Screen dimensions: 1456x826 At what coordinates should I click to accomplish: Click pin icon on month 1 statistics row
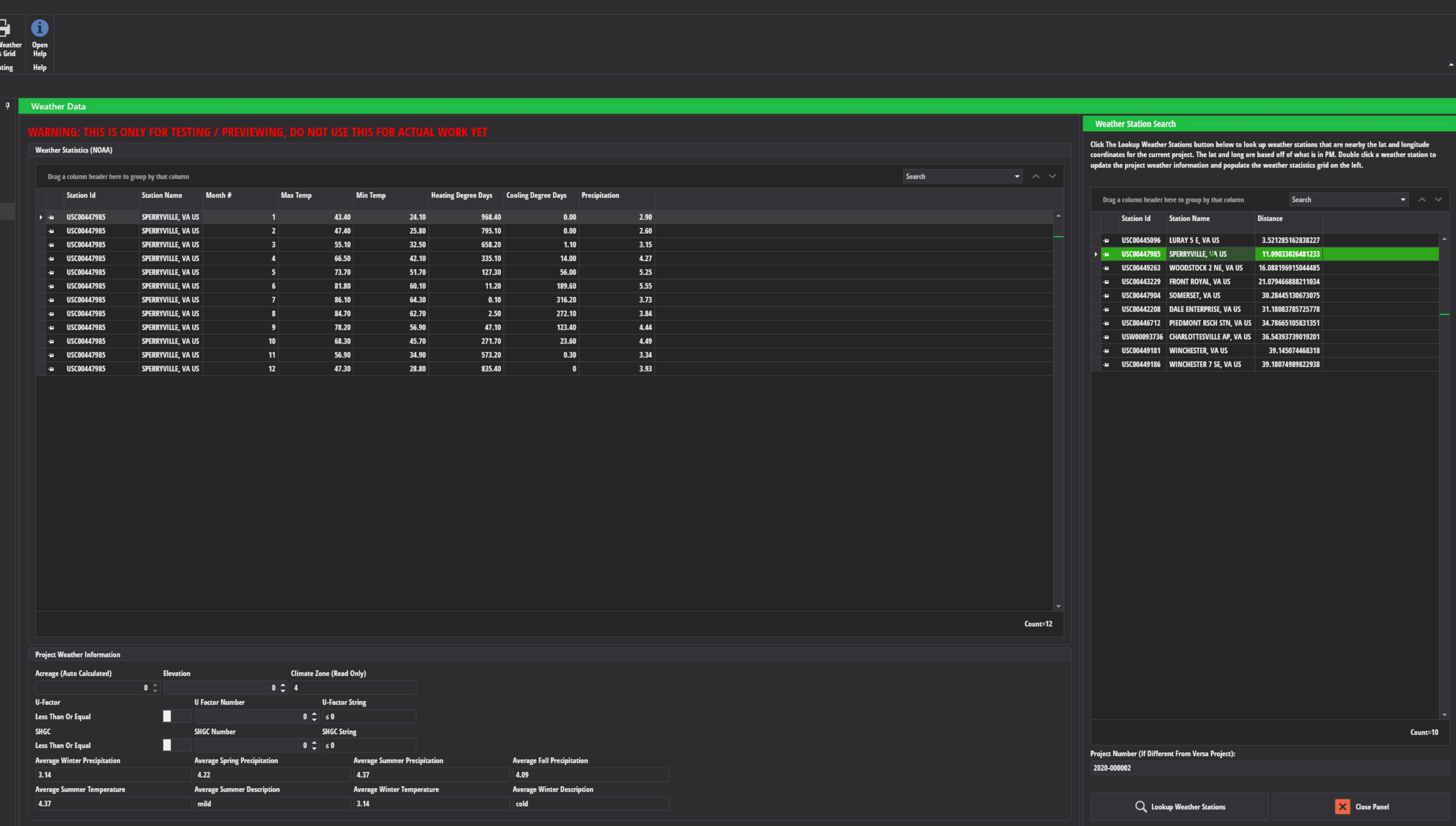point(51,217)
